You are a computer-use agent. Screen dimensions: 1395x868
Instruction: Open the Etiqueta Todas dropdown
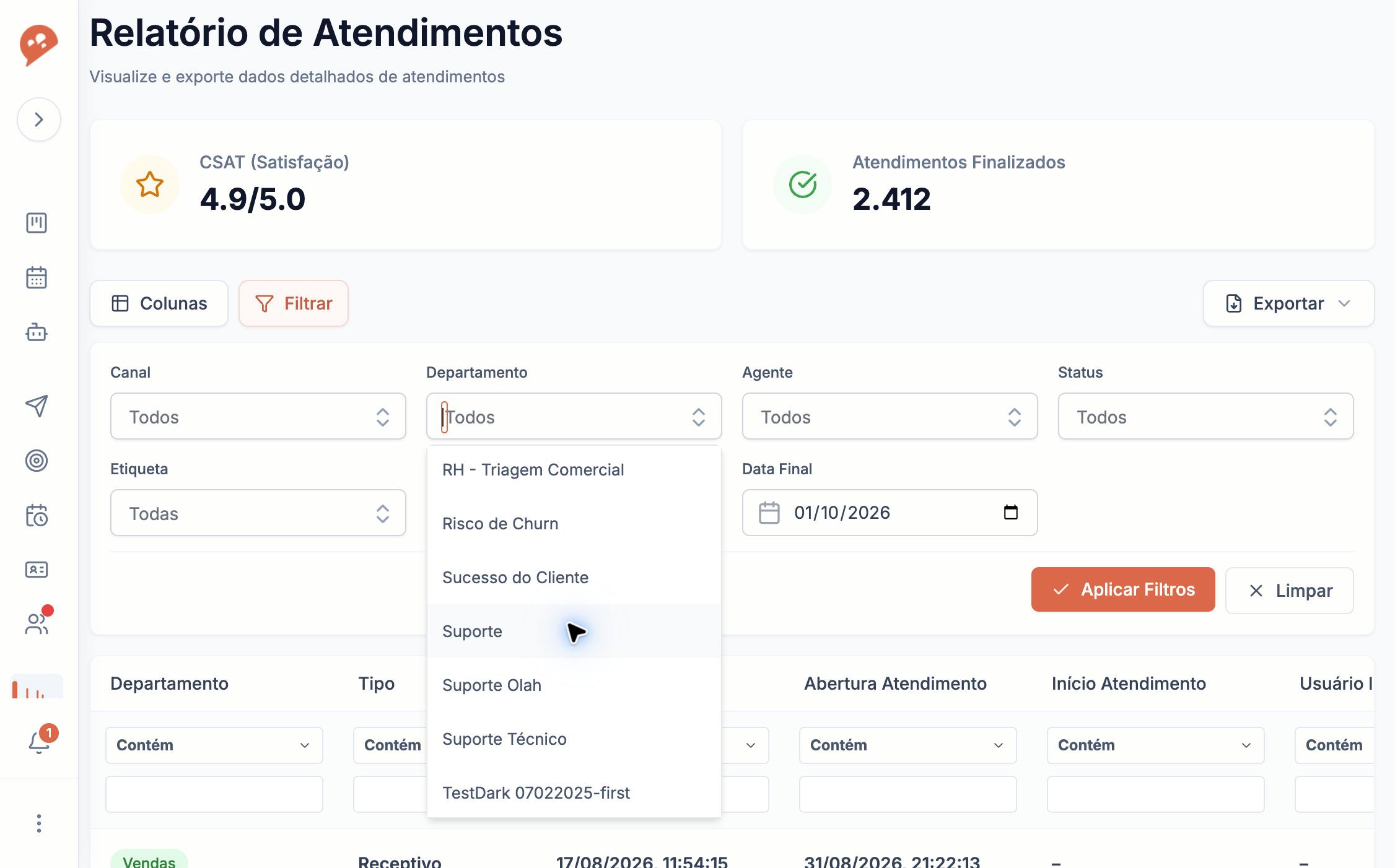pos(258,513)
